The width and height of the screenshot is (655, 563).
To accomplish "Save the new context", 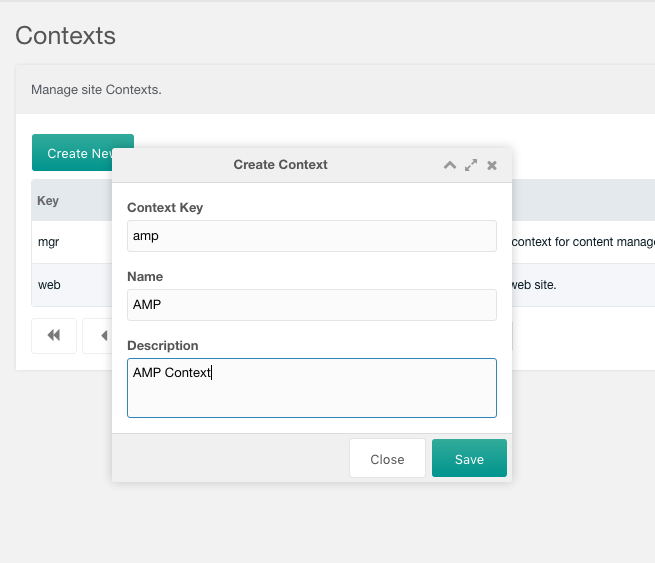I will [x=469, y=458].
